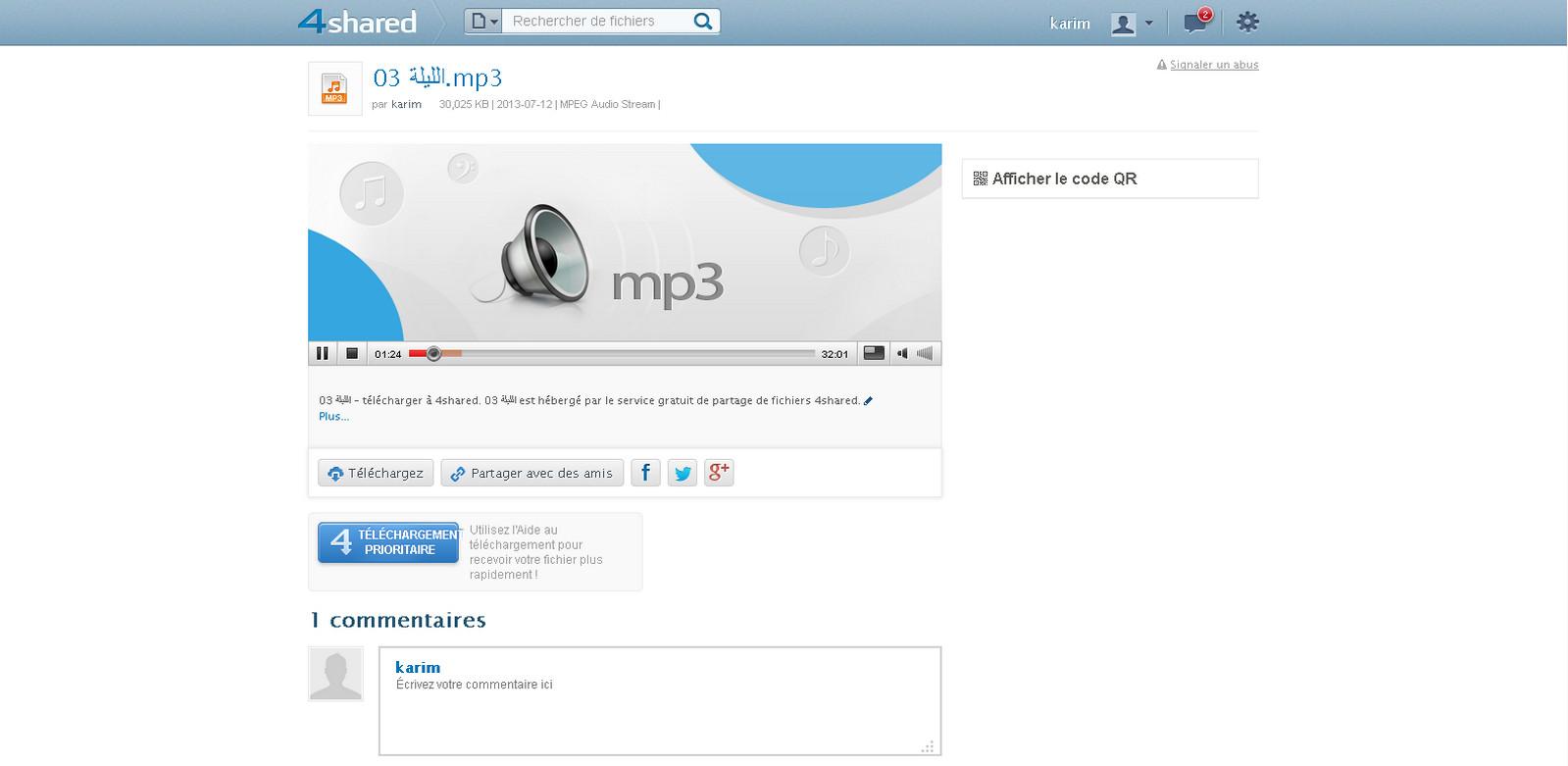Screen dimensions: 1568x766
Task: Share the file on Facebook
Action: tap(645, 473)
